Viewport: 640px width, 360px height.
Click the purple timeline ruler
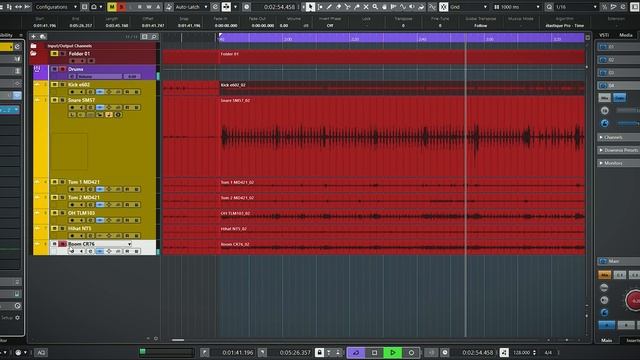[x=402, y=38]
